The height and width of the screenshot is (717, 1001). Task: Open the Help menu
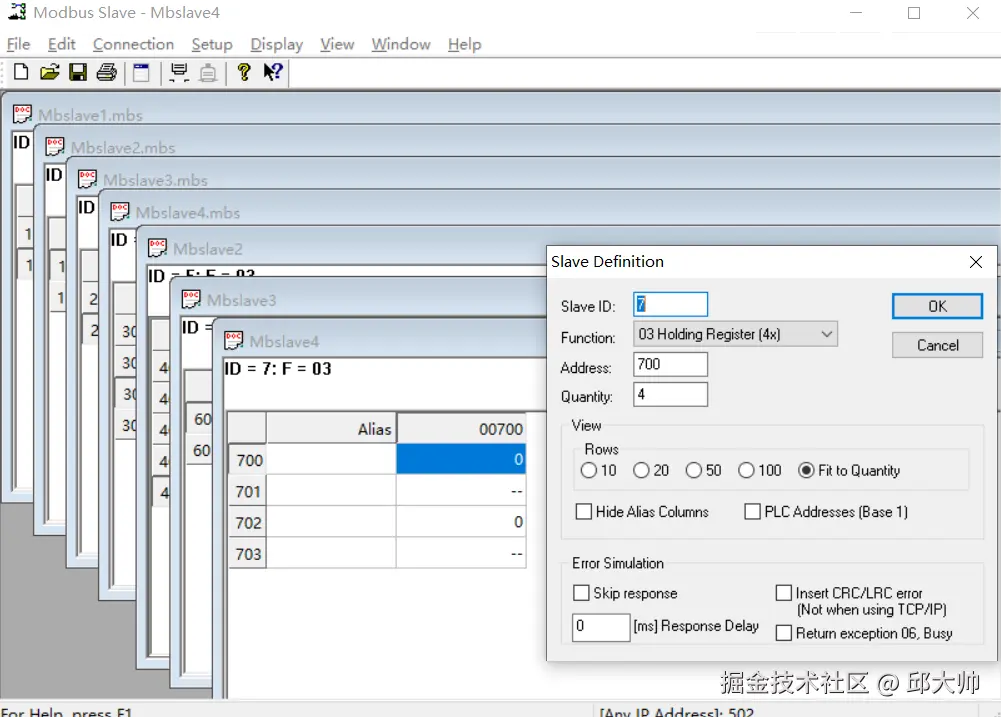click(464, 44)
